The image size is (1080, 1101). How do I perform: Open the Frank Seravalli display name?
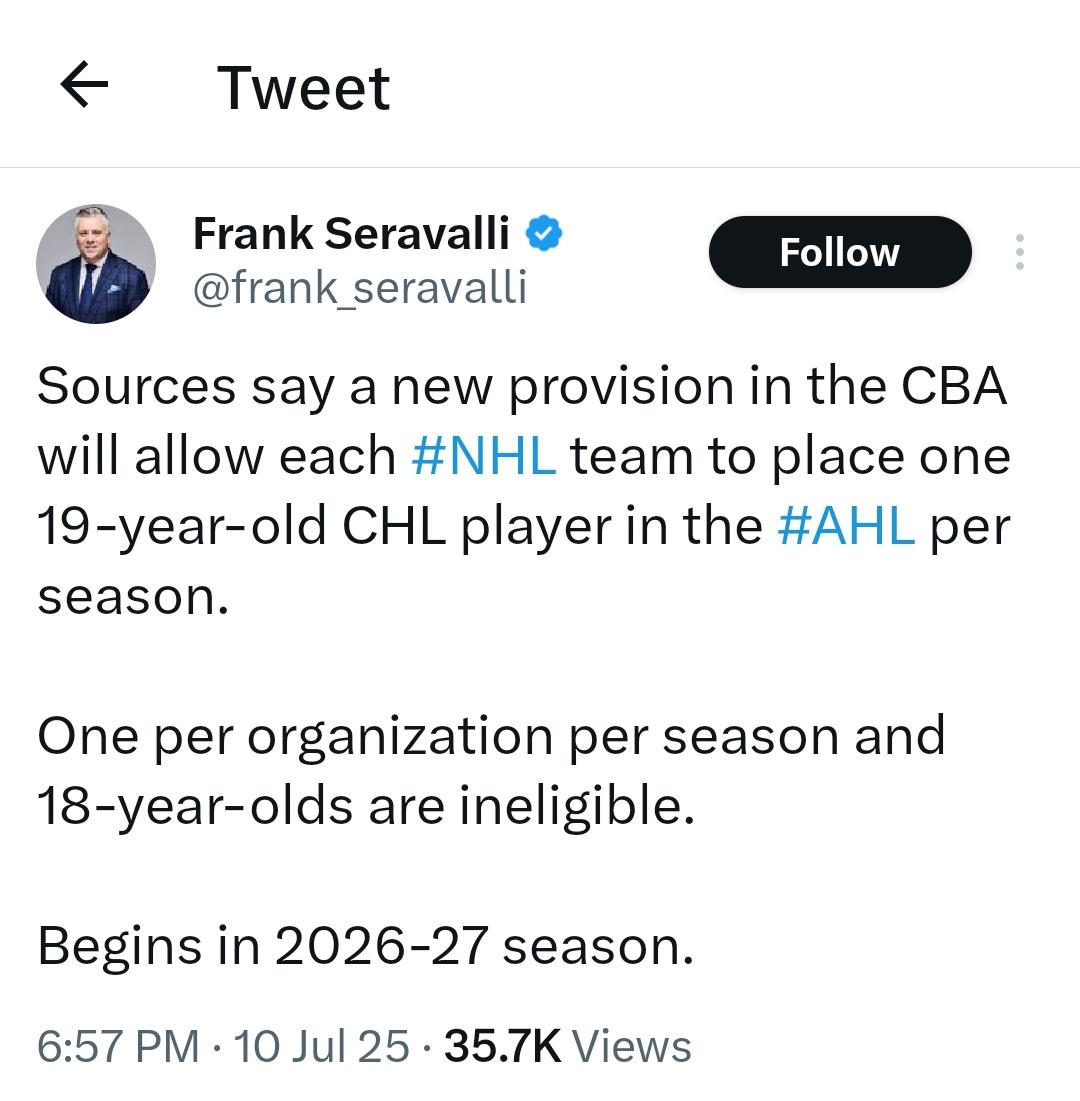351,234
